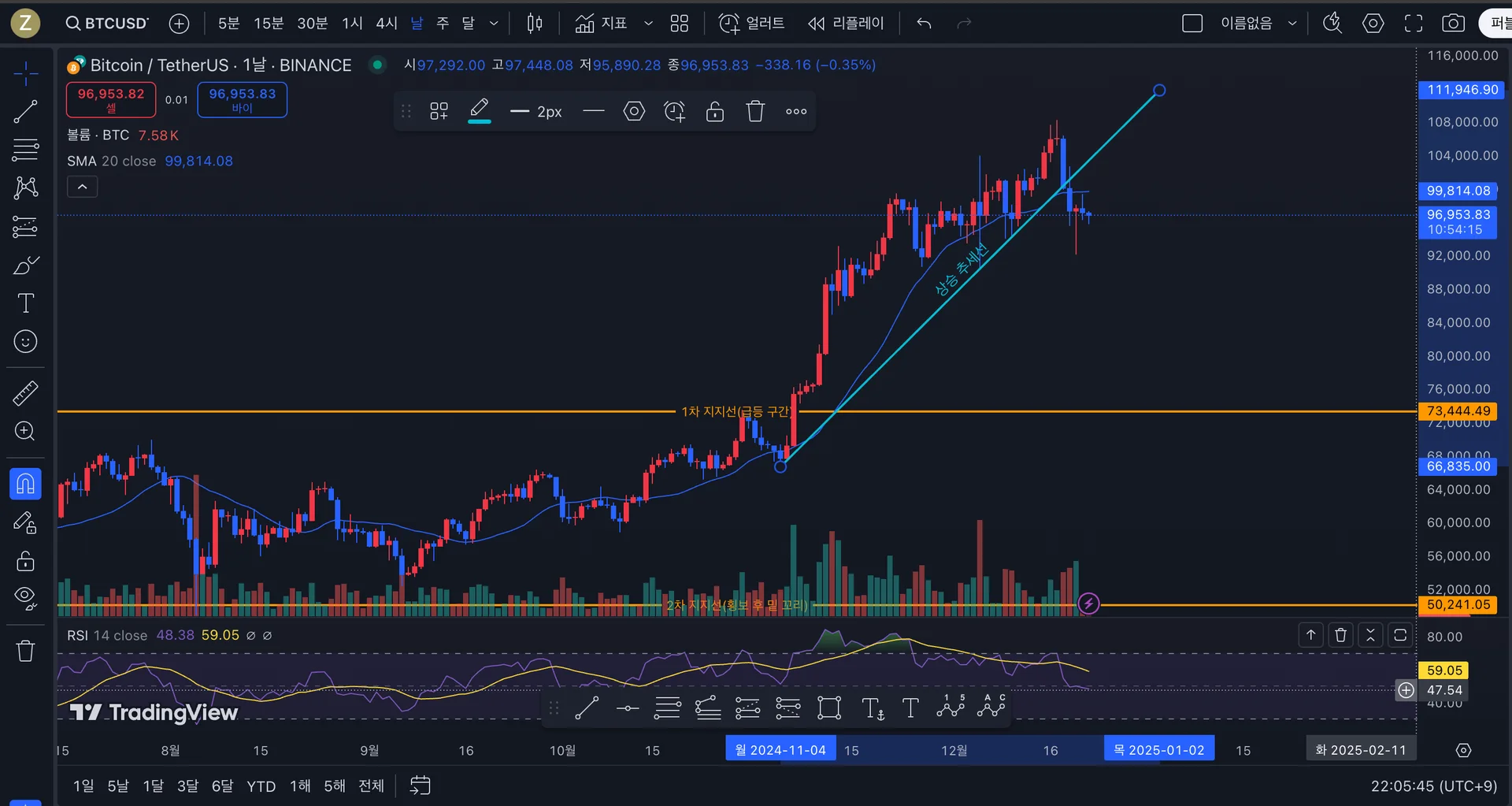This screenshot has width=1512, height=806.
Task: Open the alert (얼러트) creation button
Action: [751, 24]
